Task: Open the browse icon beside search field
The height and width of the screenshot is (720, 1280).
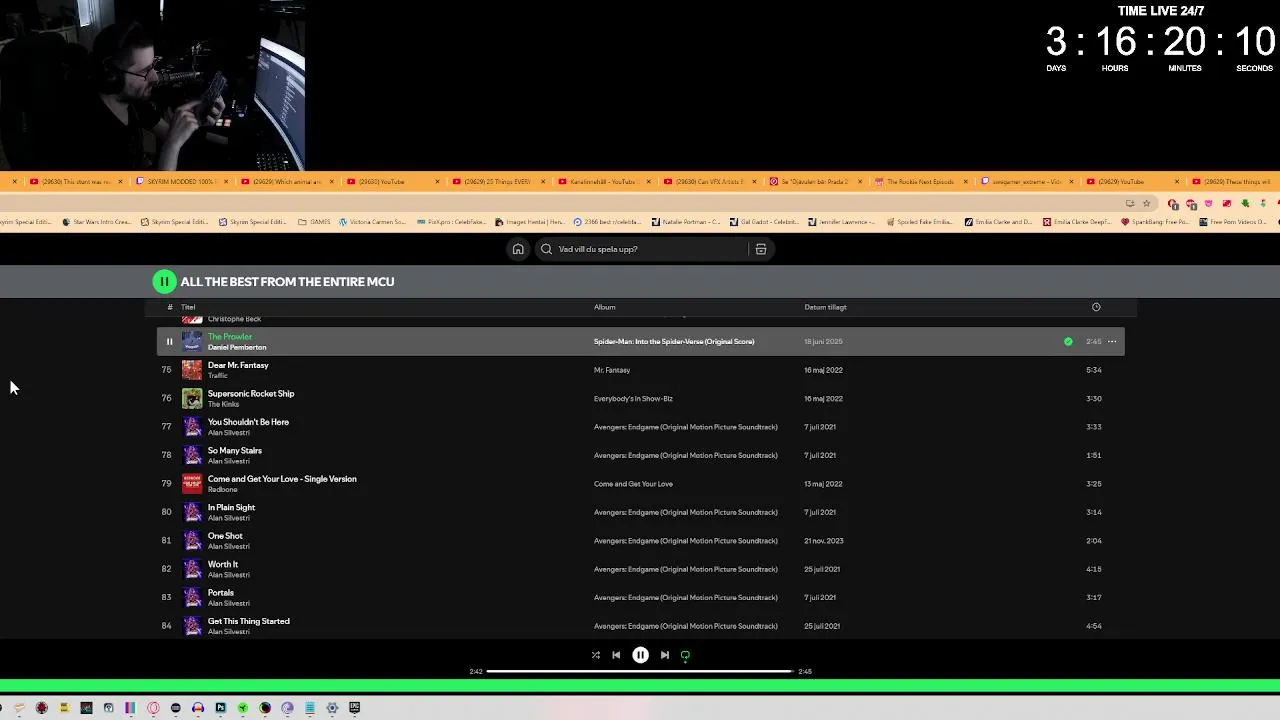Action: coord(761,249)
